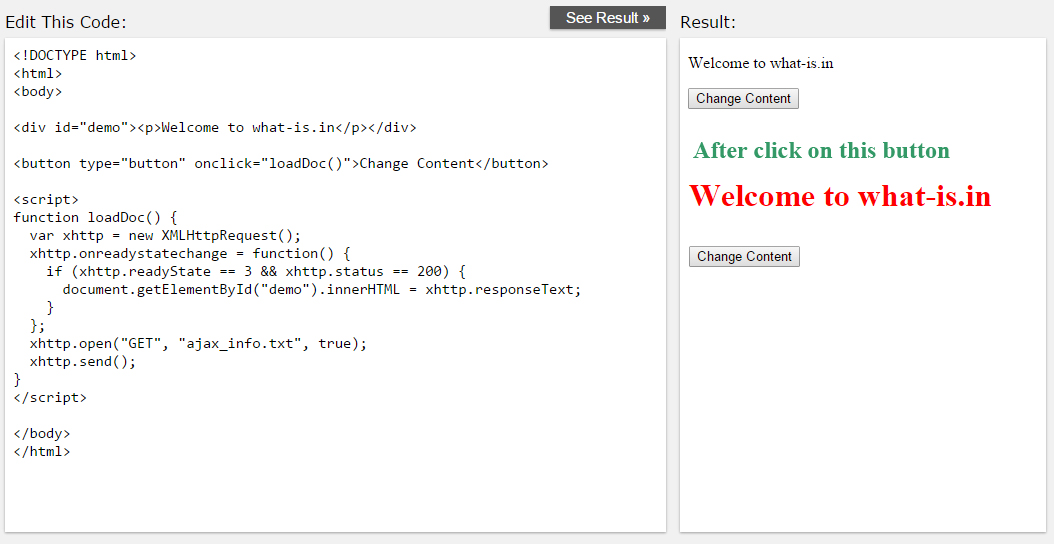
Task: Click the closing </body> tag line
Action: (x=42, y=434)
